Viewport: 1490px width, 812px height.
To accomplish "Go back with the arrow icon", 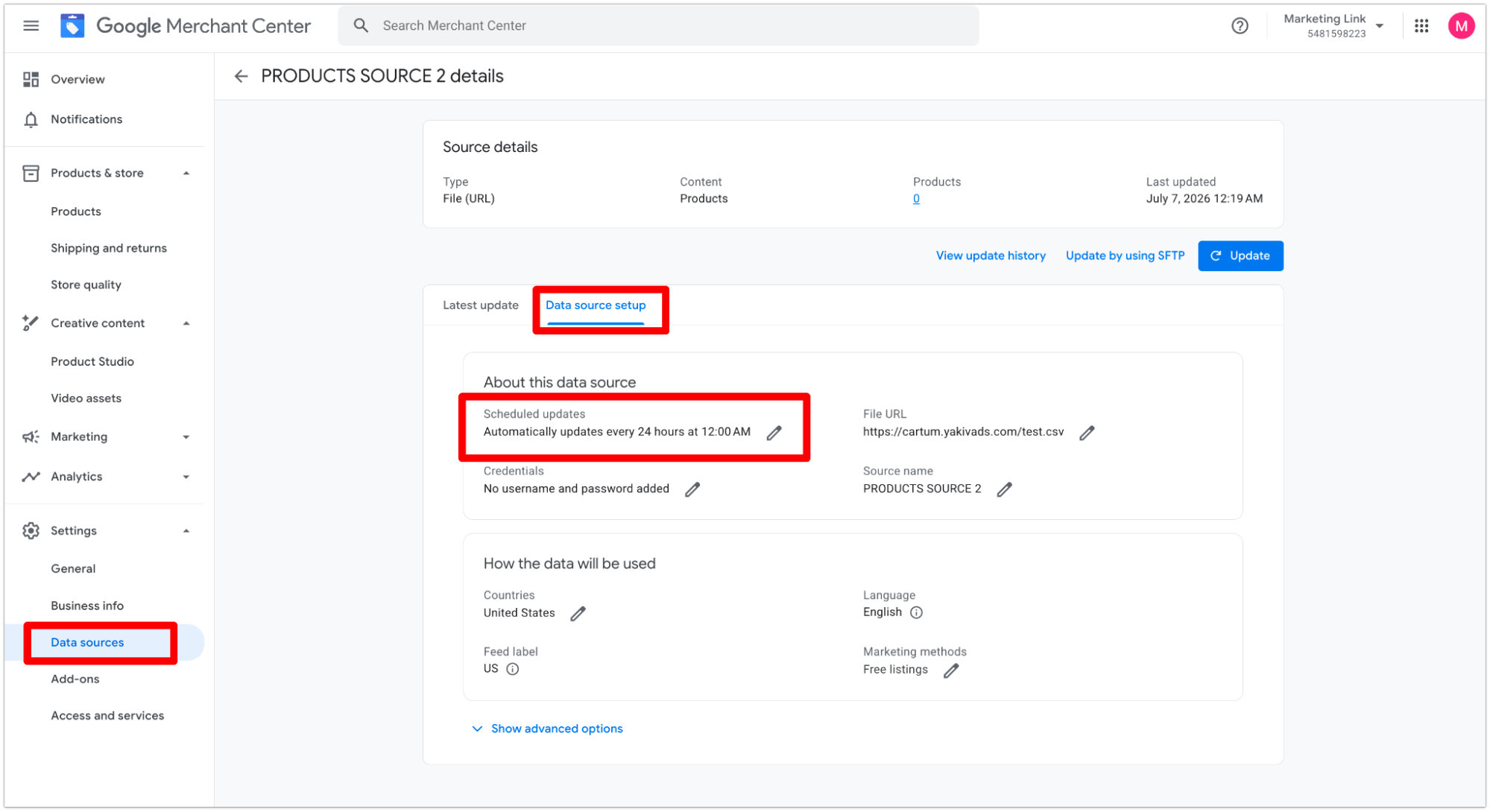I will pyautogui.click(x=241, y=76).
